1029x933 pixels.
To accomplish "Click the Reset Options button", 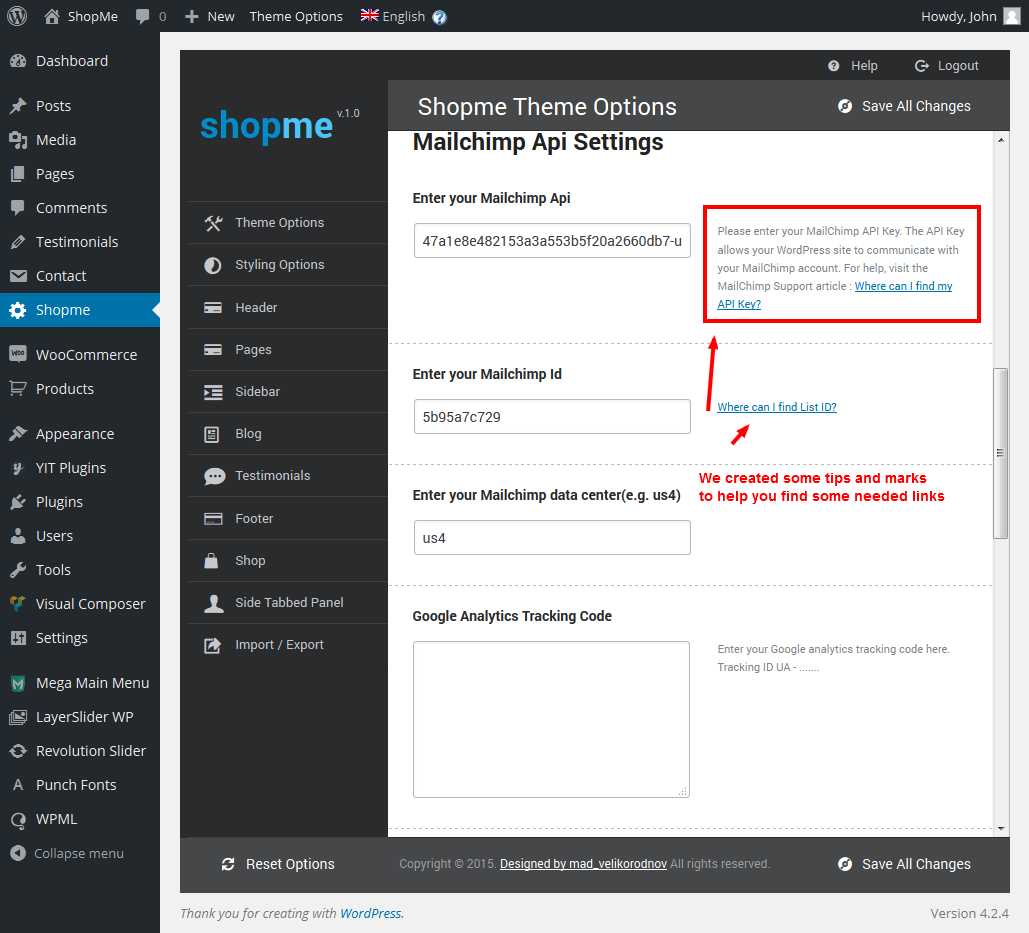I will pos(278,864).
